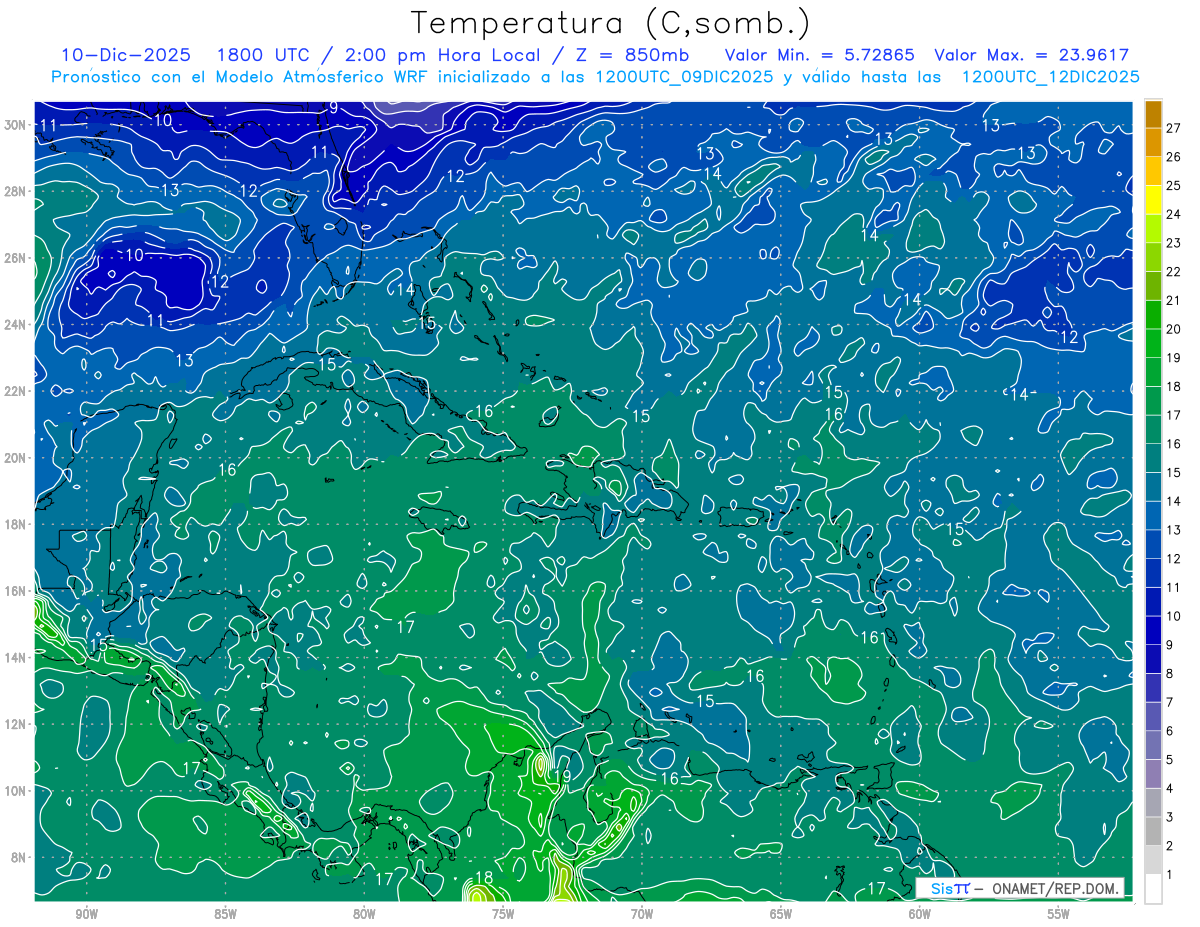Viewport: 1200px width, 927px height.
Task: Click the '20' value on the color scale
Action: click(1174, 329)
